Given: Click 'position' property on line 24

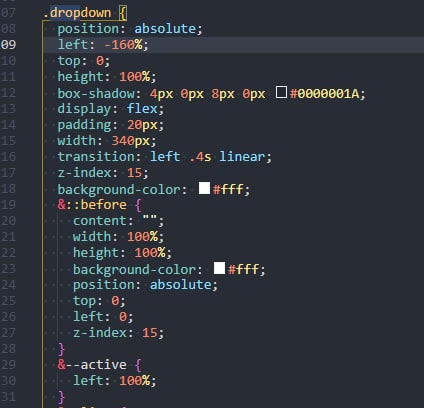Looking at the screenshot, I should 103,285.
